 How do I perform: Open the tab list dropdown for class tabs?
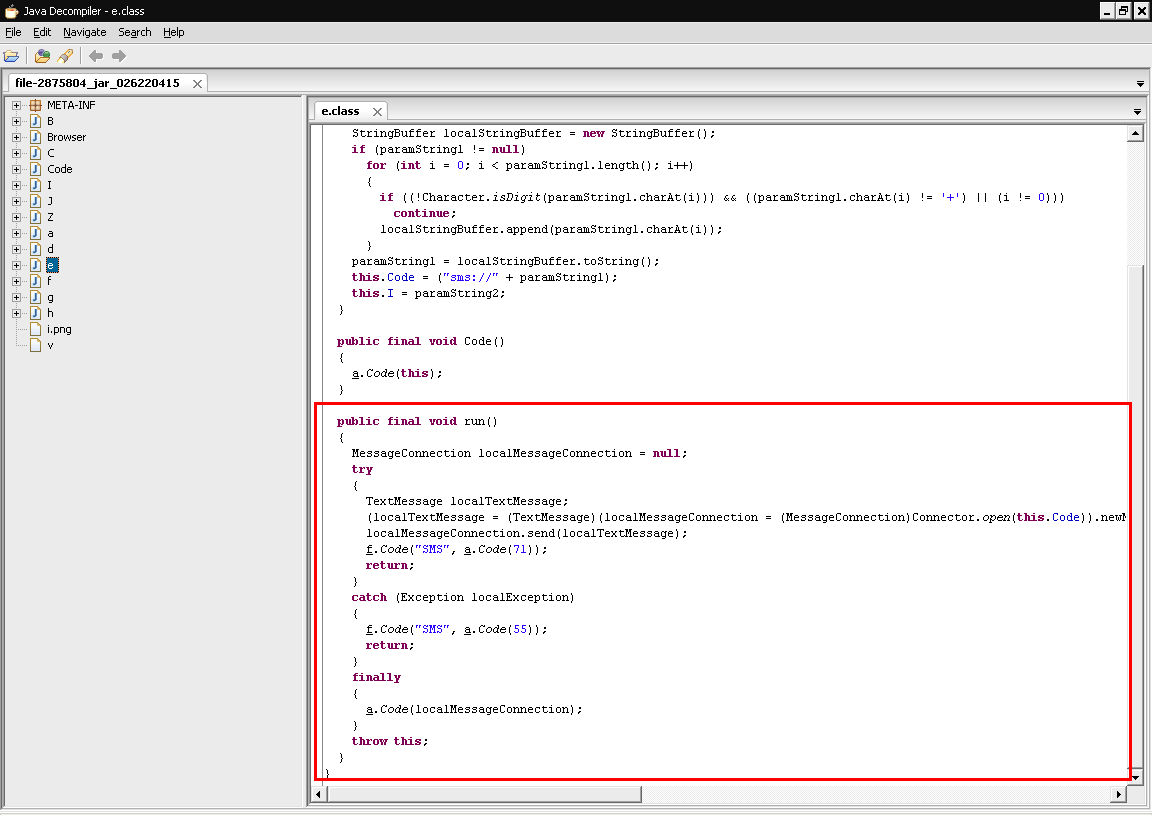click(1137, 112)
